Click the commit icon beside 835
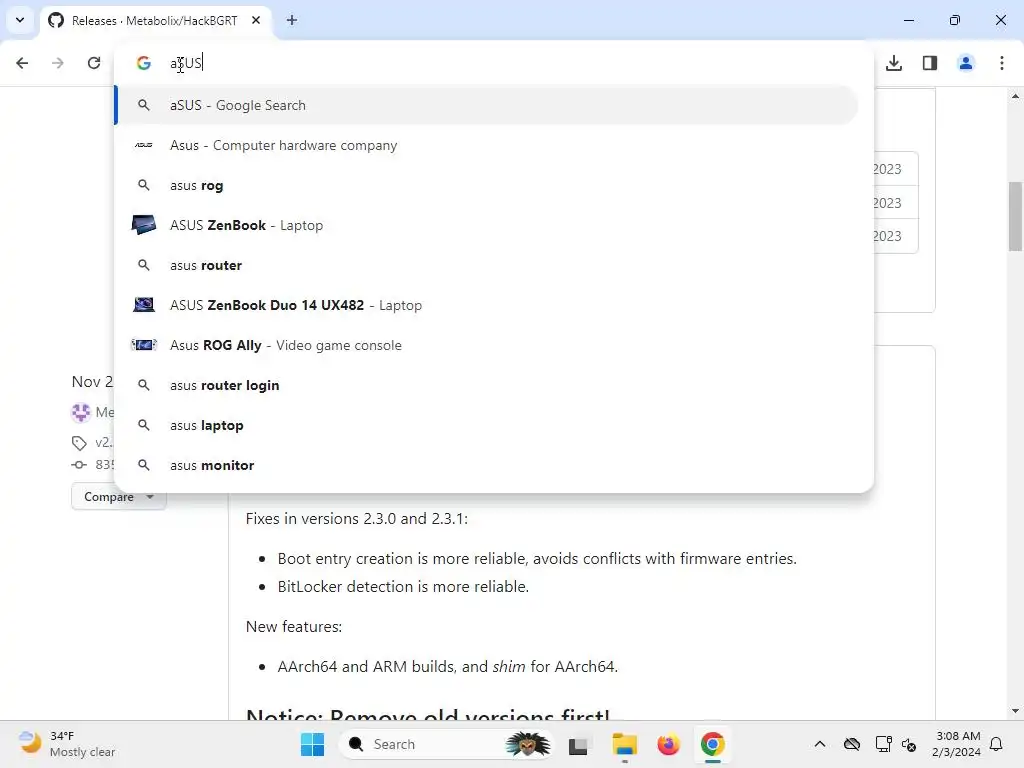The height and width of the screenshot is (768, 1024). point(79,465)
